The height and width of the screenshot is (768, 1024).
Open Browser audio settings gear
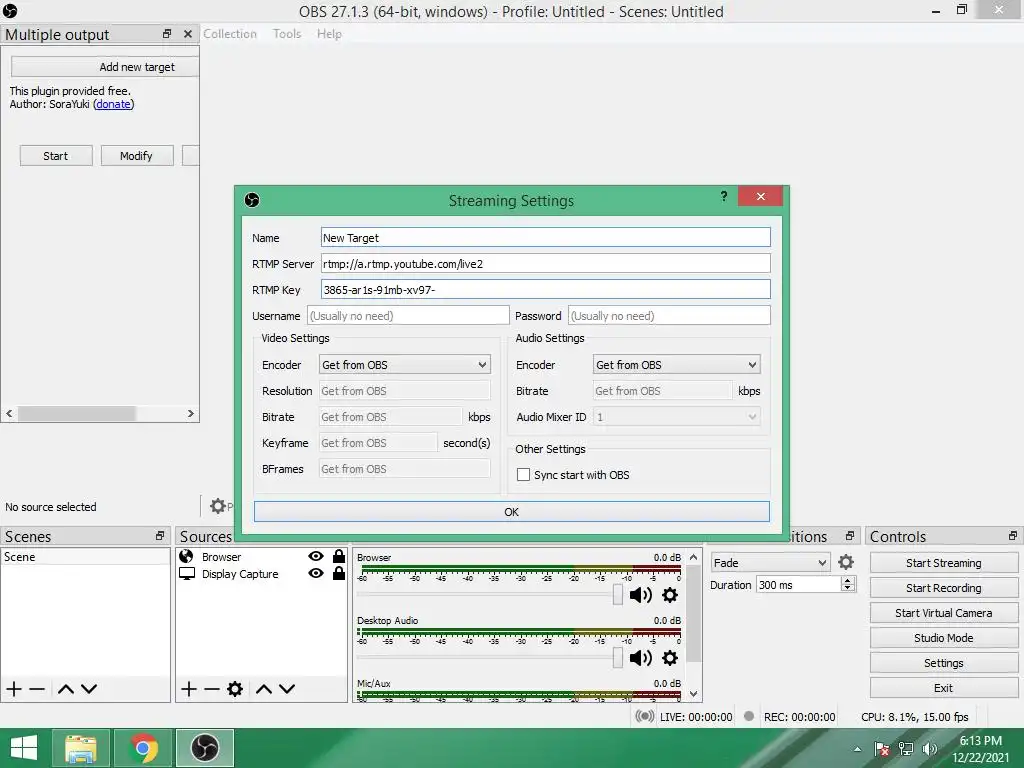670,595
